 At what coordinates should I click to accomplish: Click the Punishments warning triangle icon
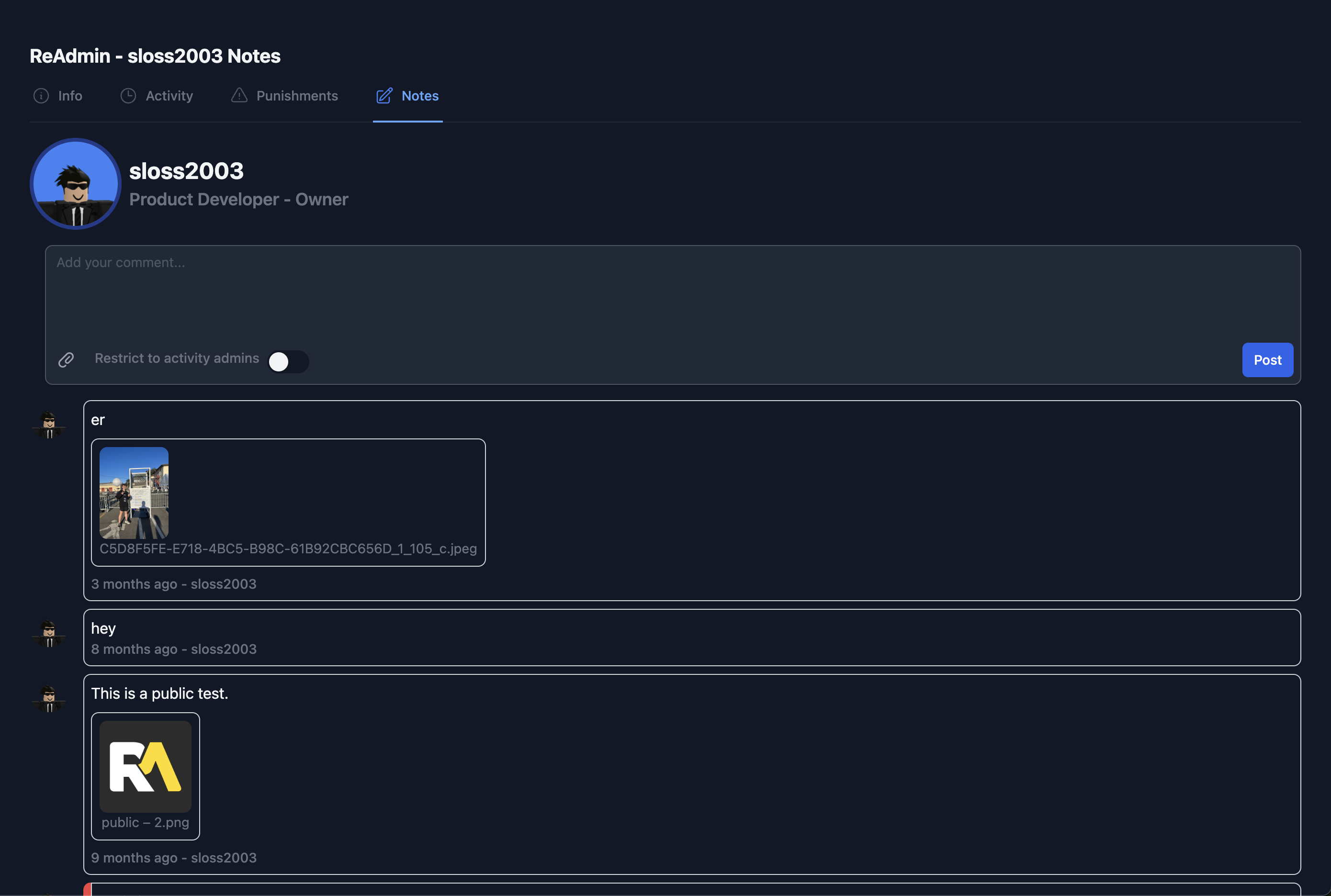click(239, 96)
